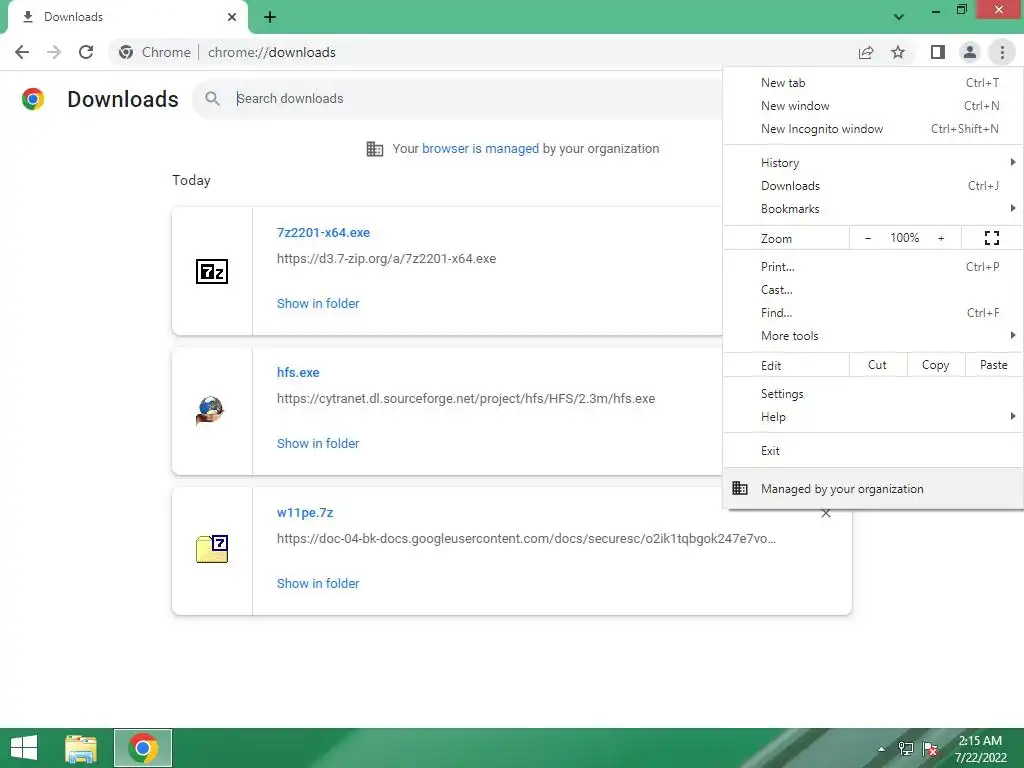Increase zoom with plus button
Screen dimensions: 1024x768
[x=941, y=238]
